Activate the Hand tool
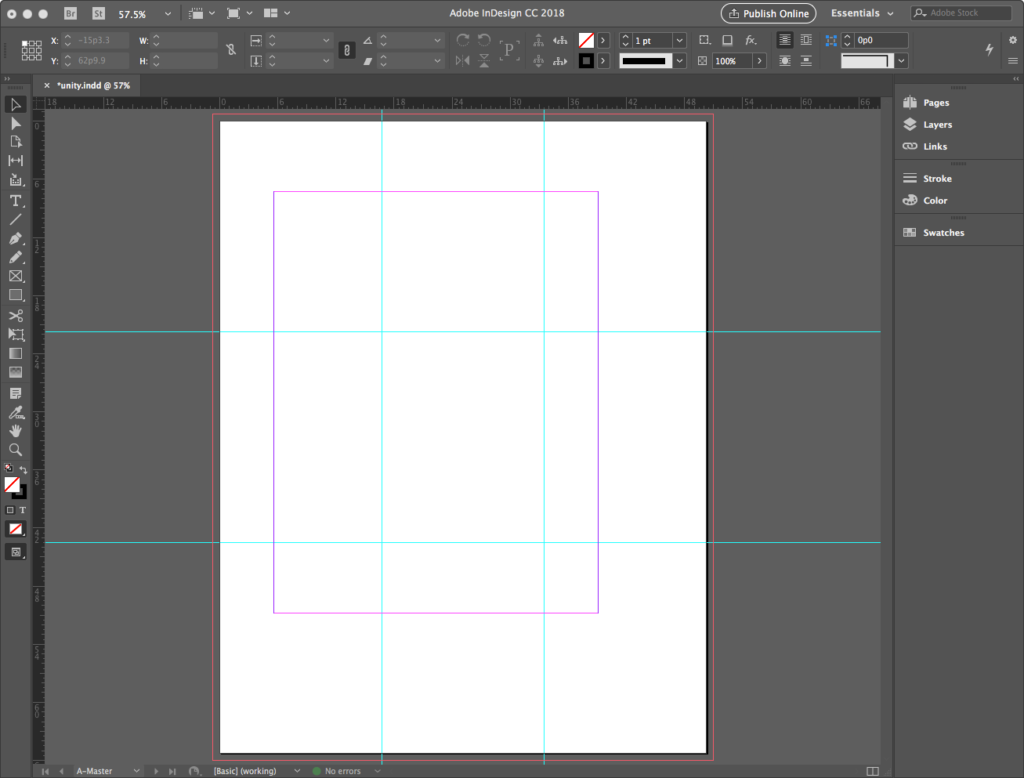Viewport: 1024px width, 778px height. [16, 431]
